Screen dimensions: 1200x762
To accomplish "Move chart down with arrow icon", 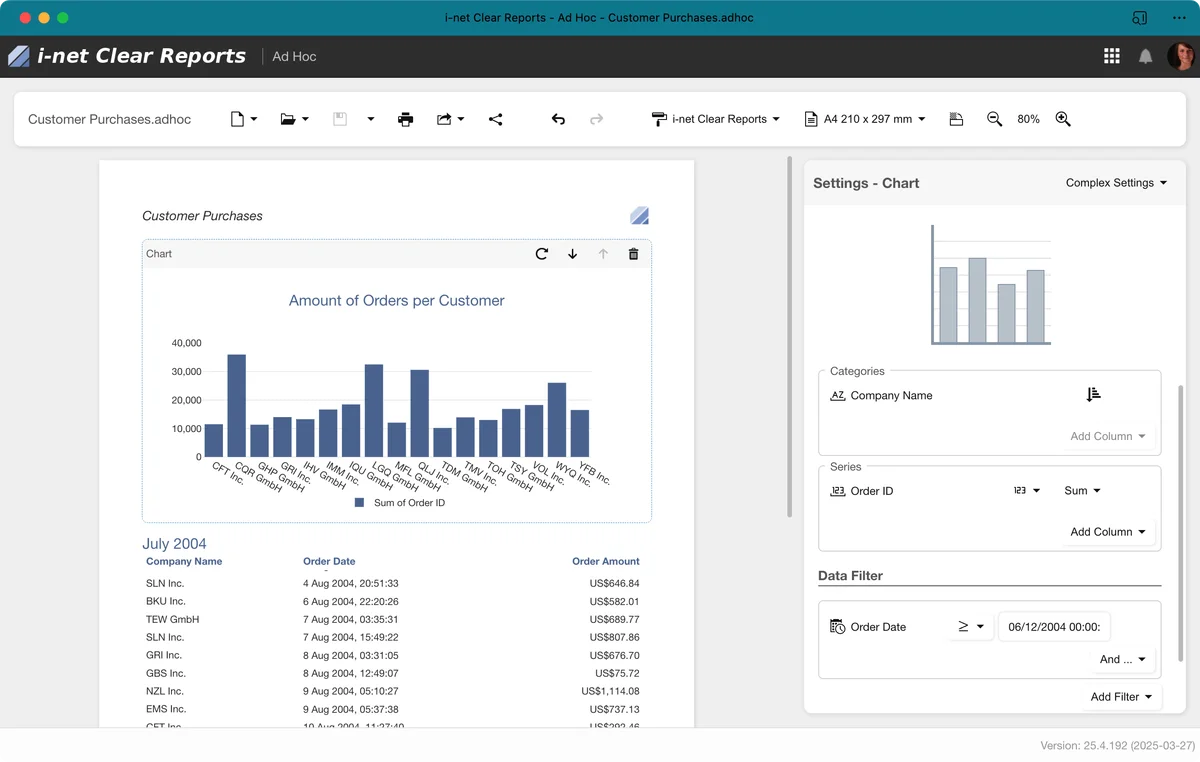I will [x=572, y=254].
